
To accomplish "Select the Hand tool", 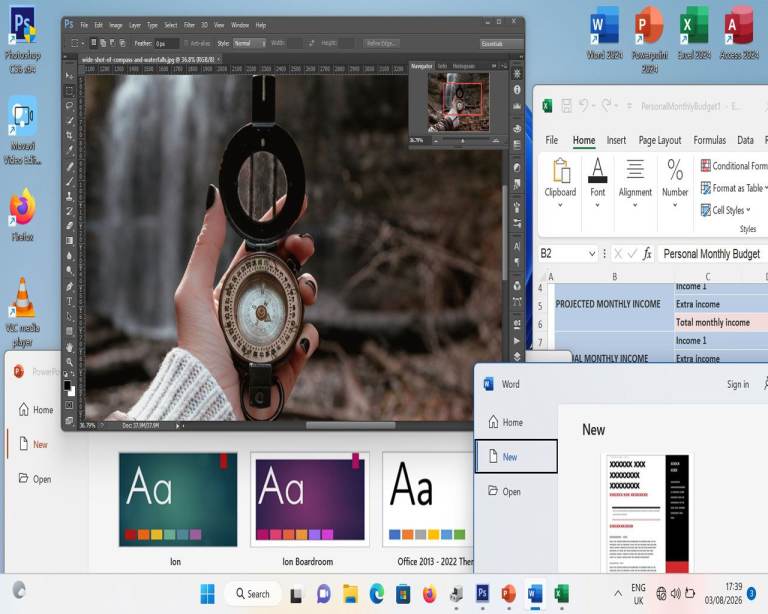I will (x=70, y=347).
